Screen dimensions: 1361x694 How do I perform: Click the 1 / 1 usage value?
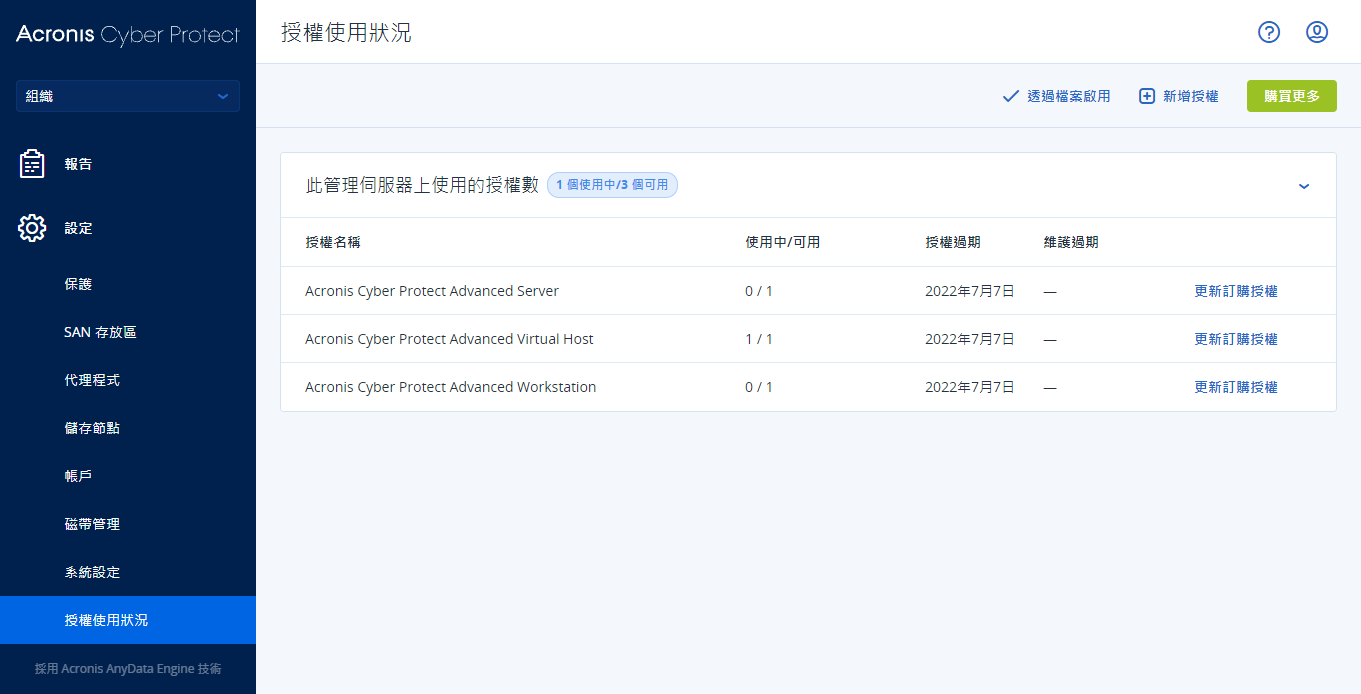pyautogui.click(x=759, y=339)
